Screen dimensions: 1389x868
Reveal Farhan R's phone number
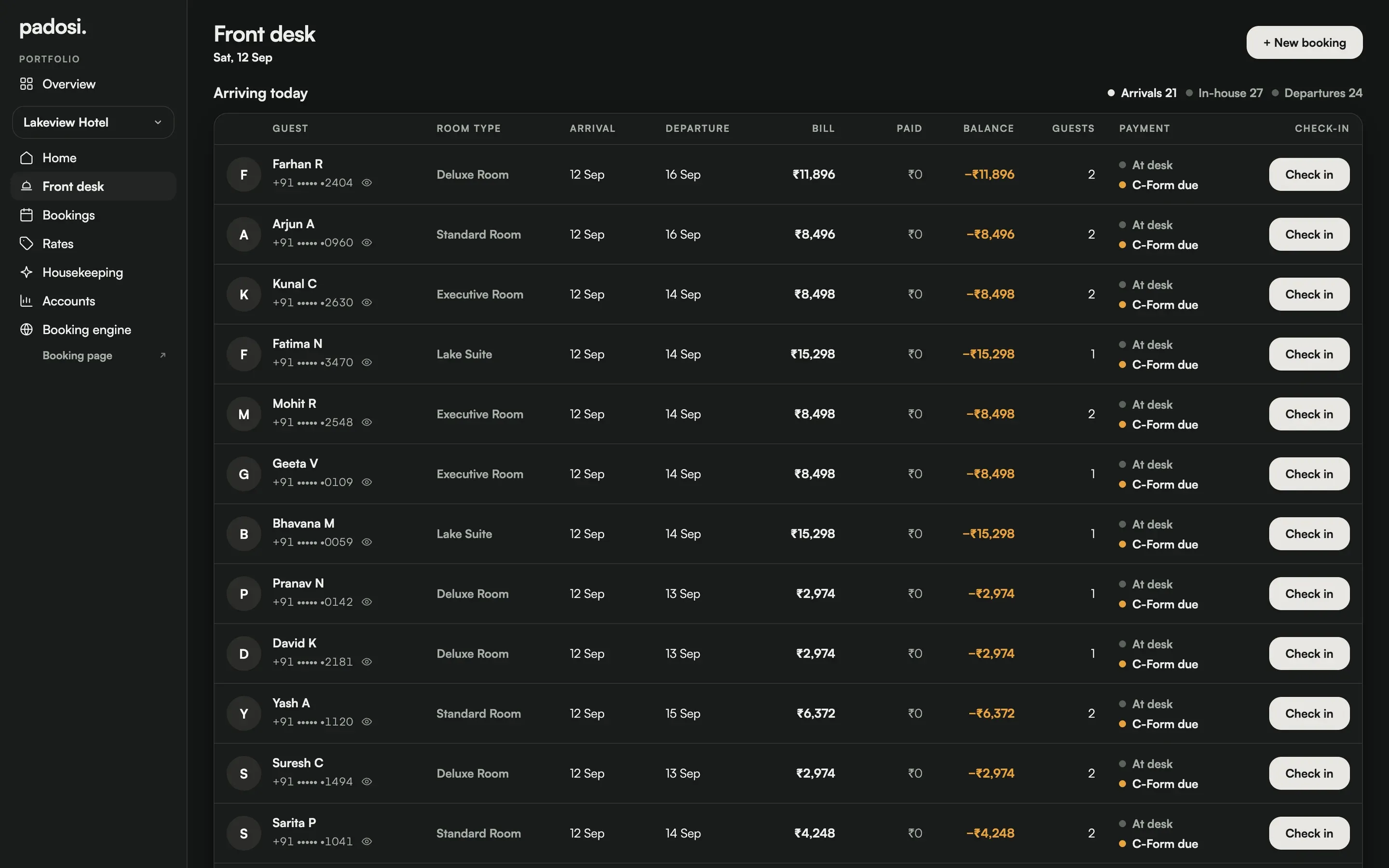(367, 183)
